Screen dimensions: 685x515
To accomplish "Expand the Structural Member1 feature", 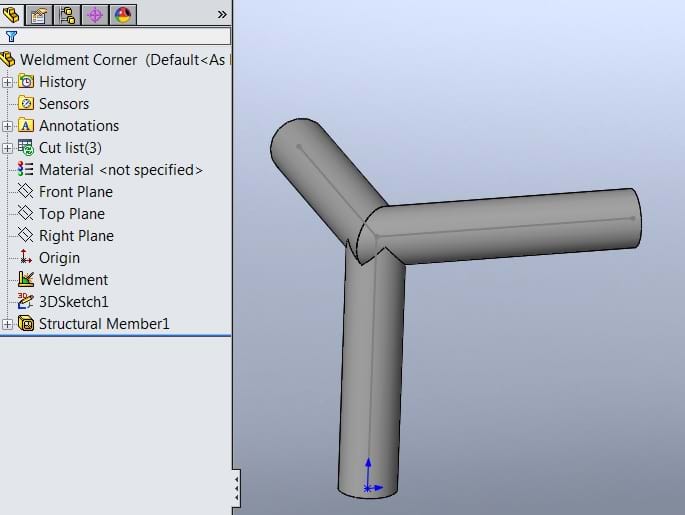I will coord(8,324).
